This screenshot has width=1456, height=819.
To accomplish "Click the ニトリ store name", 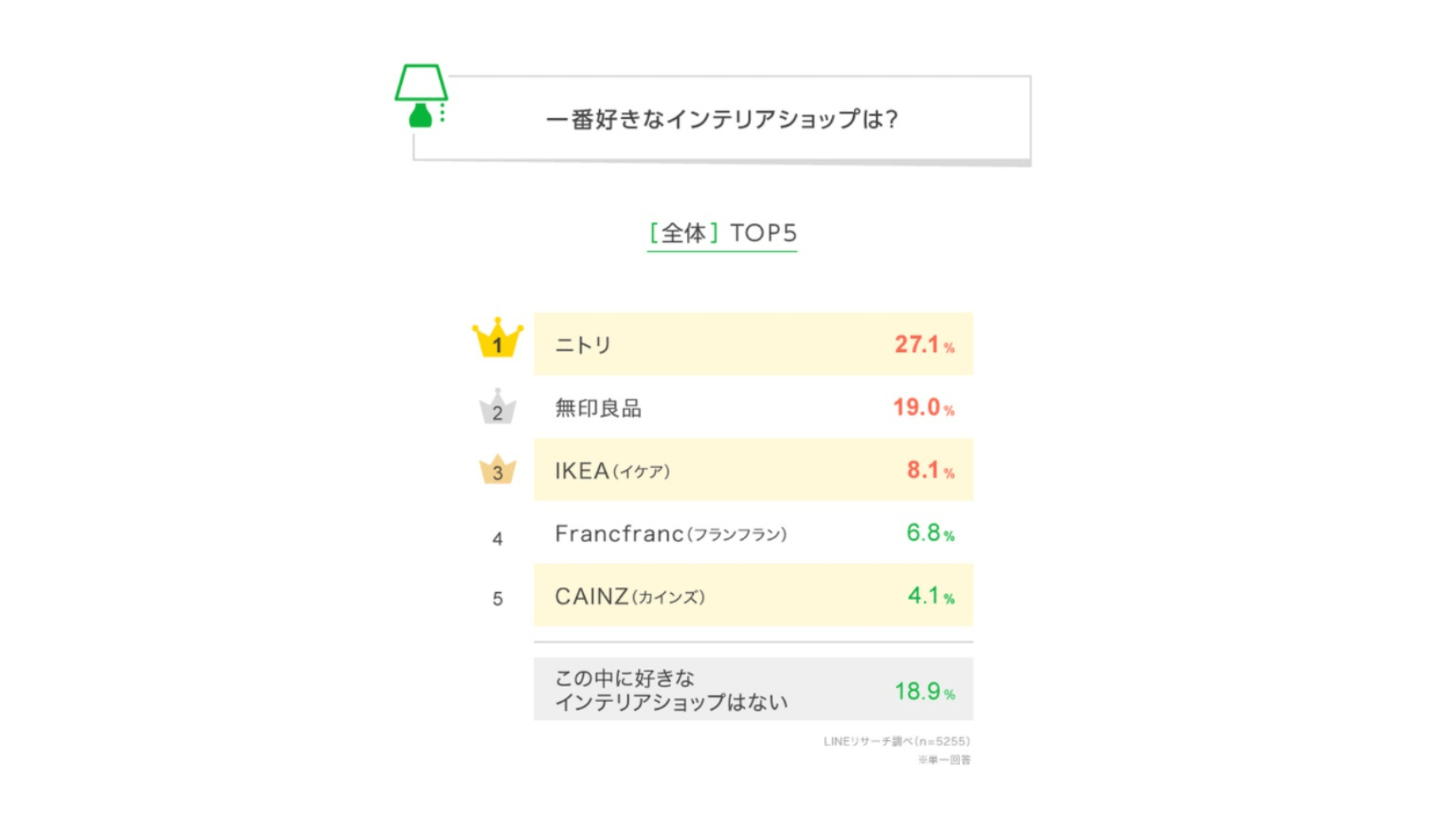I will 582,345.
